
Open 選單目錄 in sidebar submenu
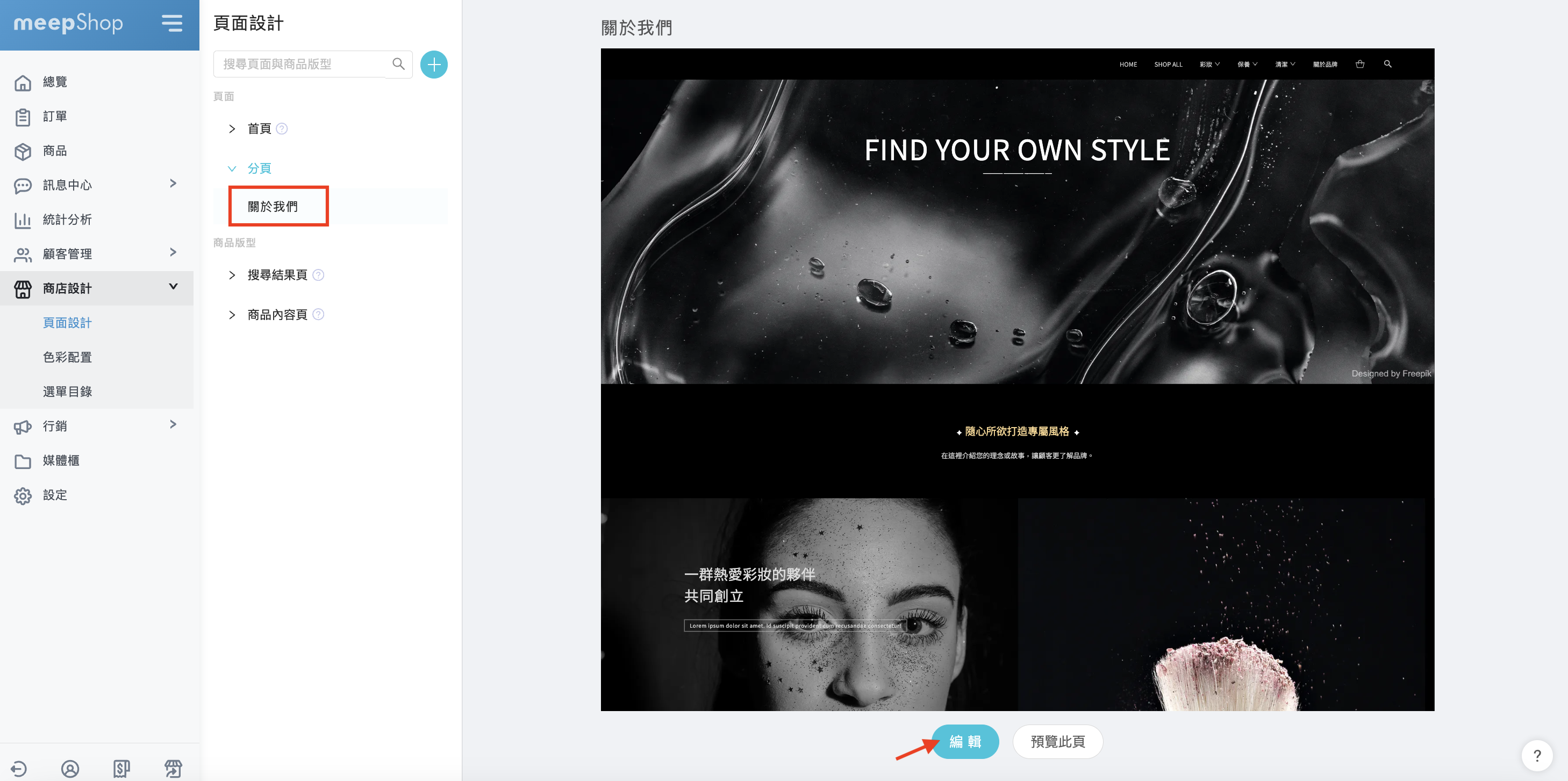[67, 392]
